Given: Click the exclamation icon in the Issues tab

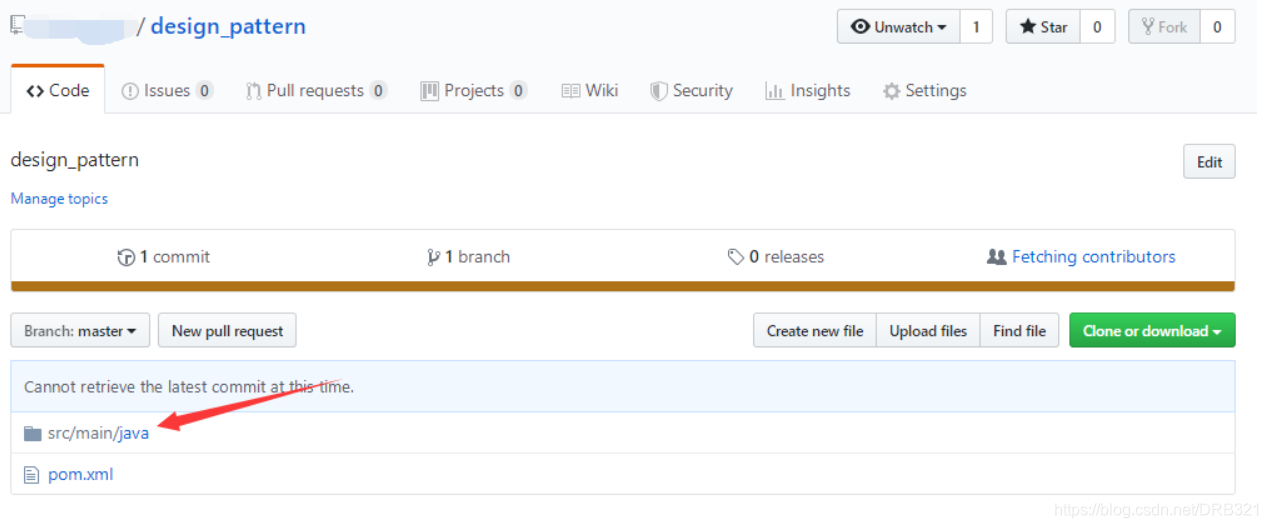Looking at the screenshot, I should (x=130, y=91).
